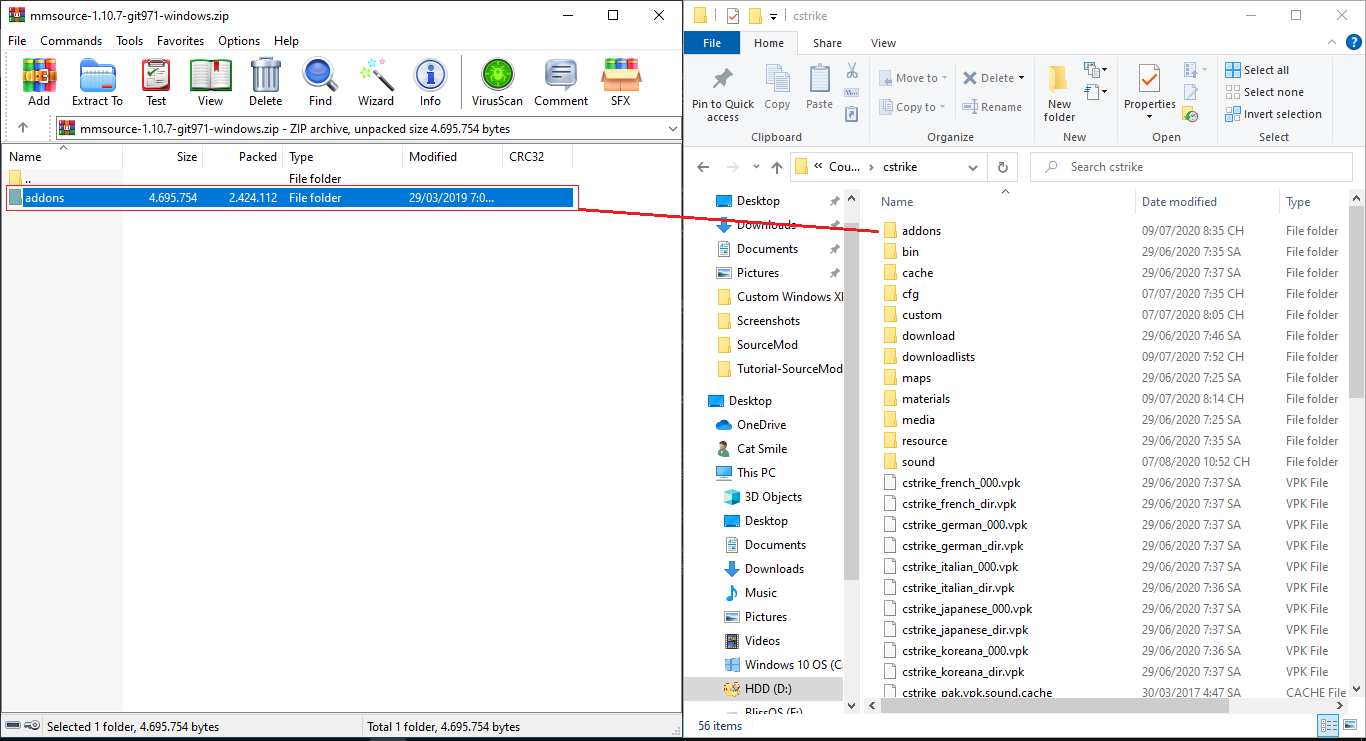Open the Delete dropdown arrow in ribbon
This screenshot has height=741, width=1366.
pyautogui.click(x=1021, y=78)
